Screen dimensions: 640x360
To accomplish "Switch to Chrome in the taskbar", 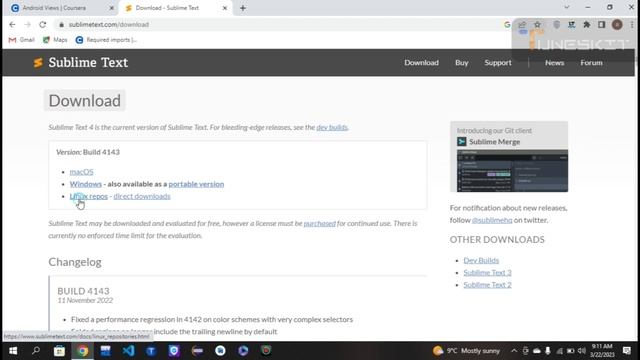I will tap(82, 351).
